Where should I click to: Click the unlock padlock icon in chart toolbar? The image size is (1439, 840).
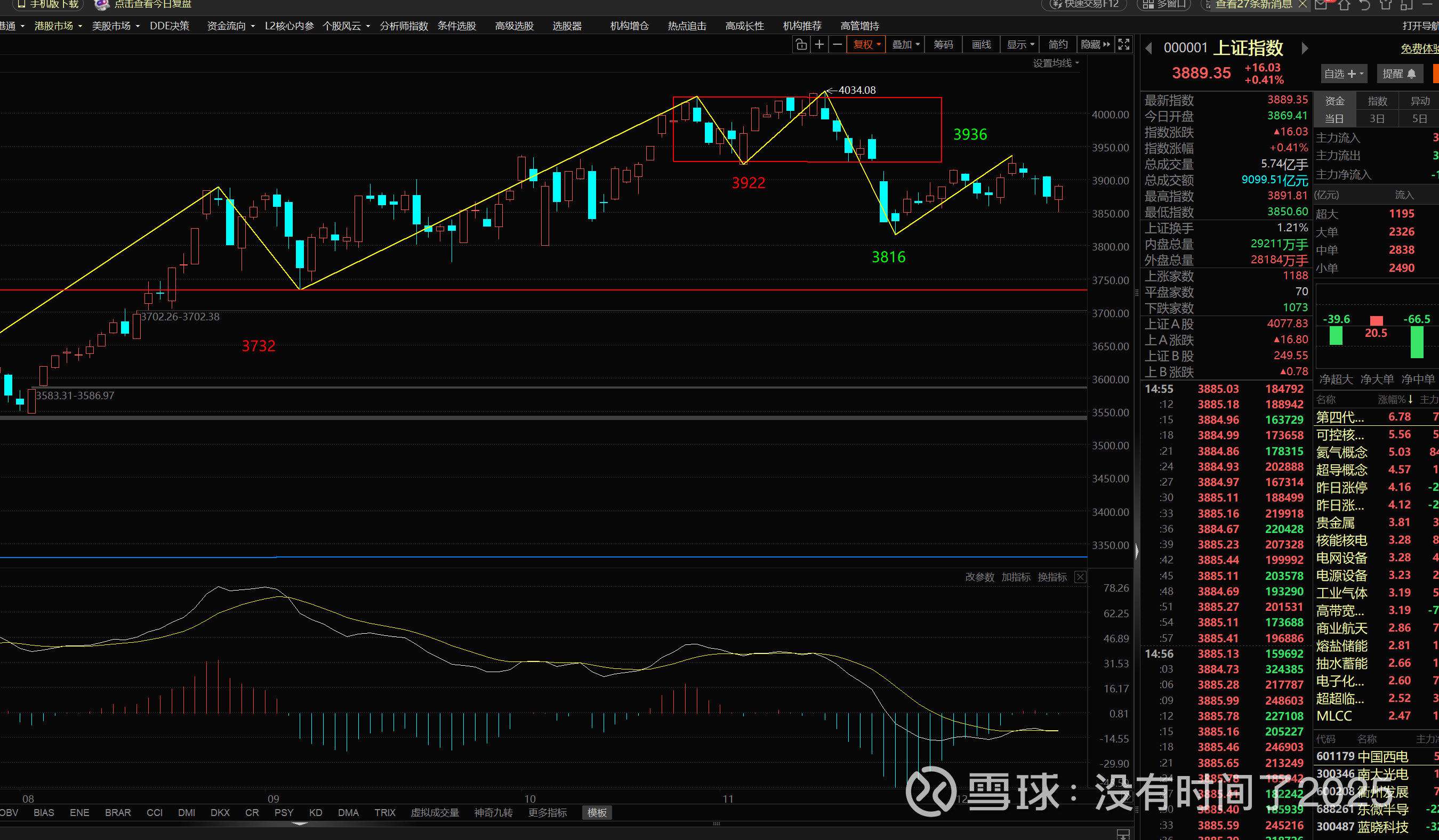(801, 45)
